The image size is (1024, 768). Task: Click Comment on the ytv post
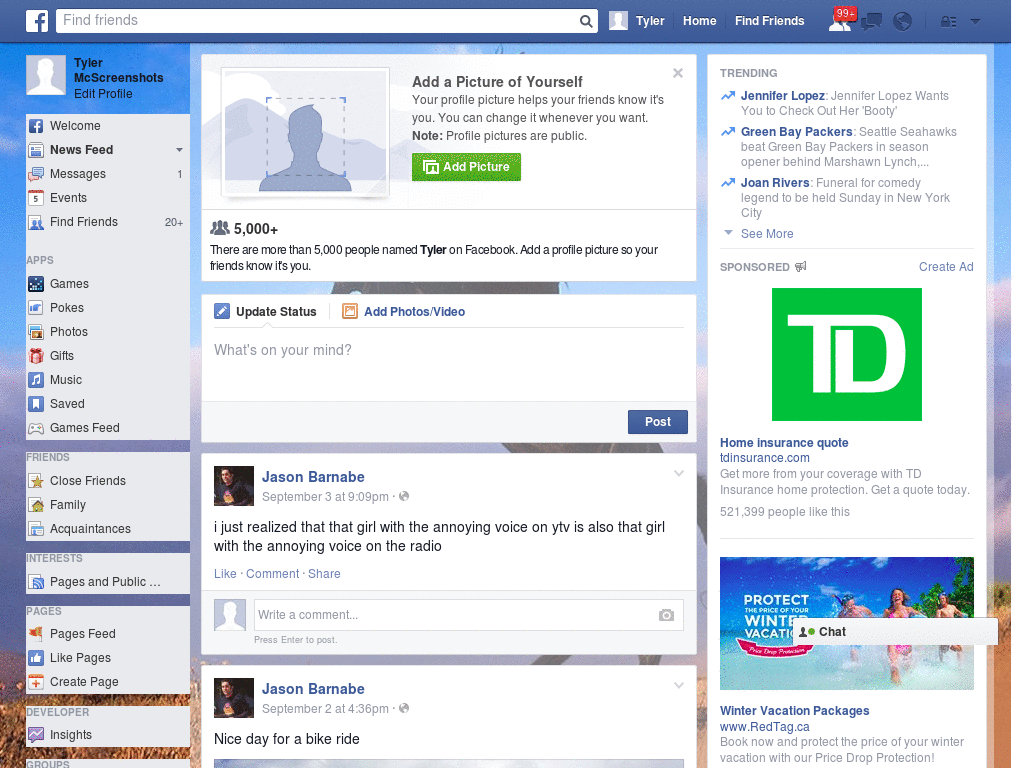tap(272, 573)
